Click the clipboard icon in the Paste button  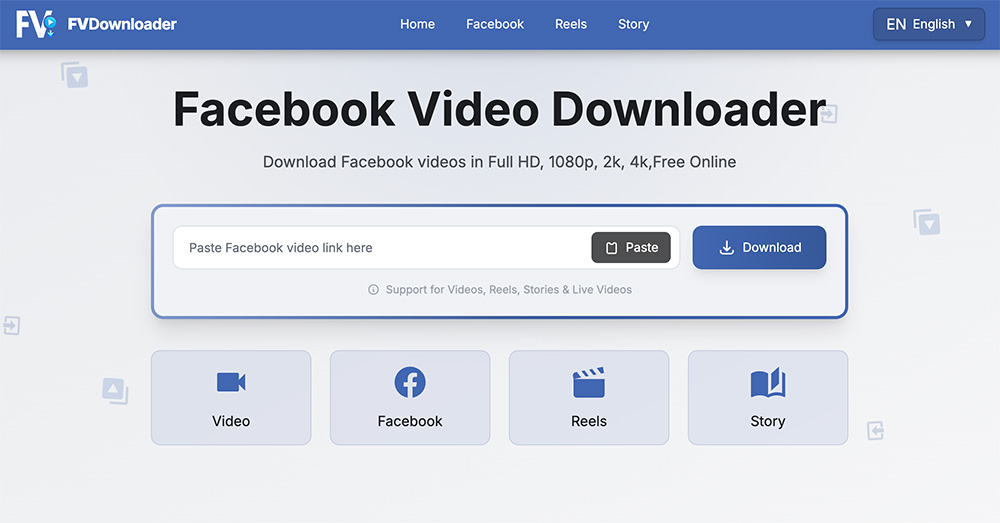[611, 248]
